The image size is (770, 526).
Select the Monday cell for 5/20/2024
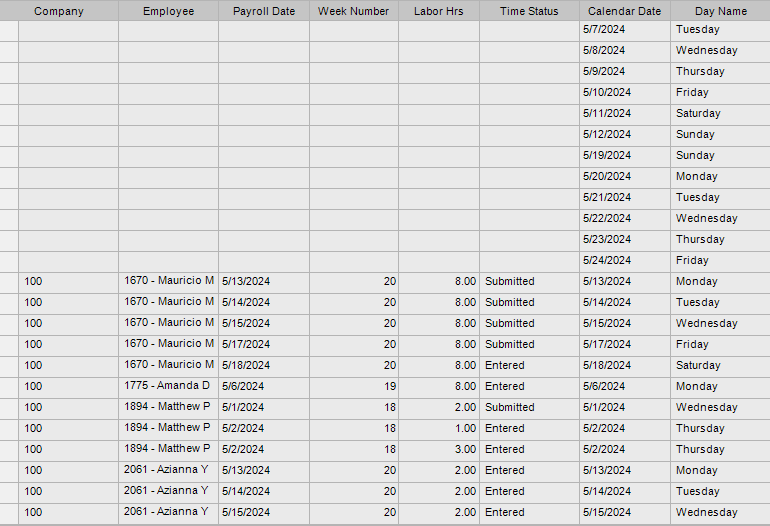pyautogui.click(x=720, y=176)
